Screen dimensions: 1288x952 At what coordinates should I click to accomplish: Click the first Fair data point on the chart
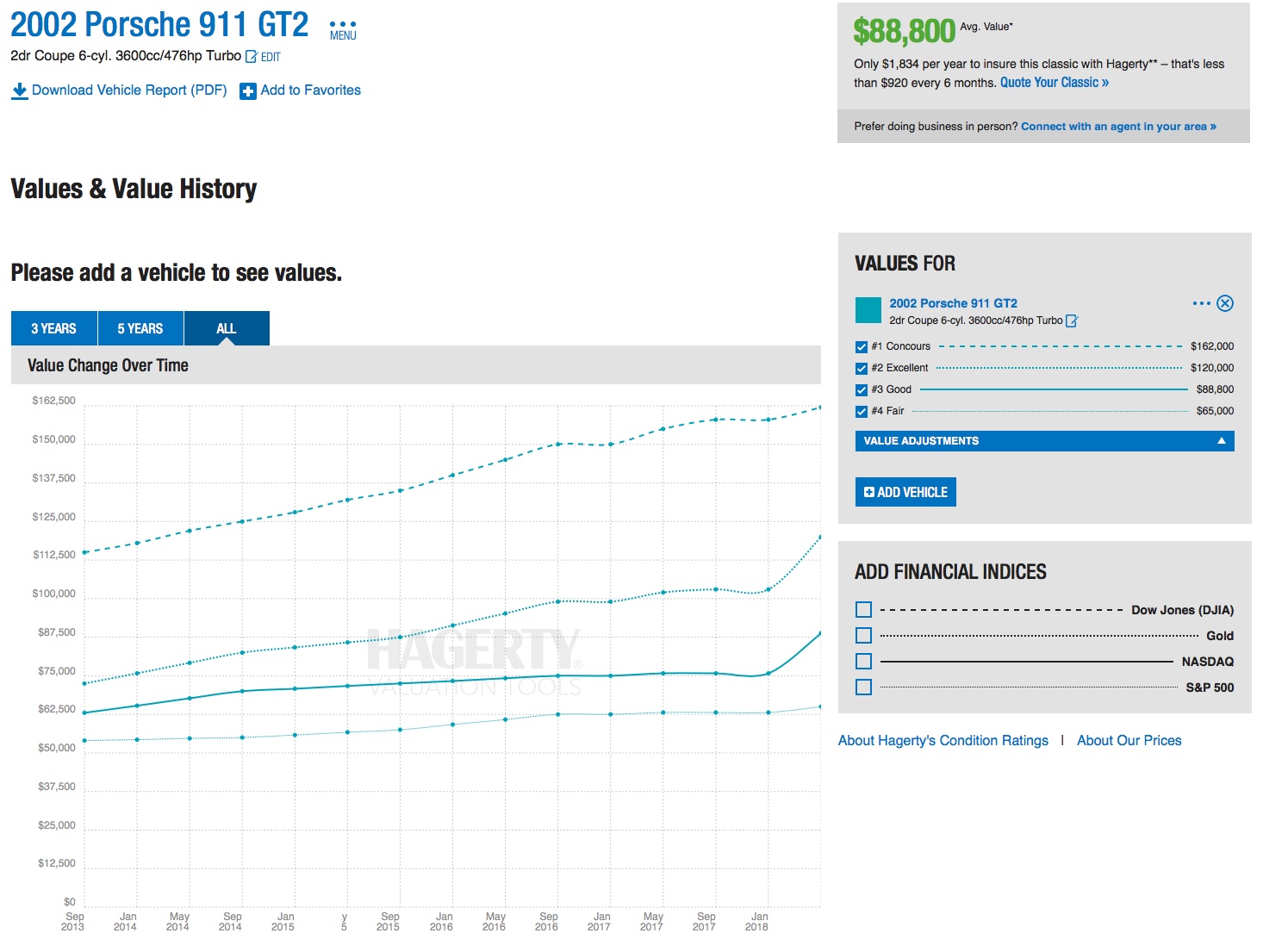tap(84, 740)
